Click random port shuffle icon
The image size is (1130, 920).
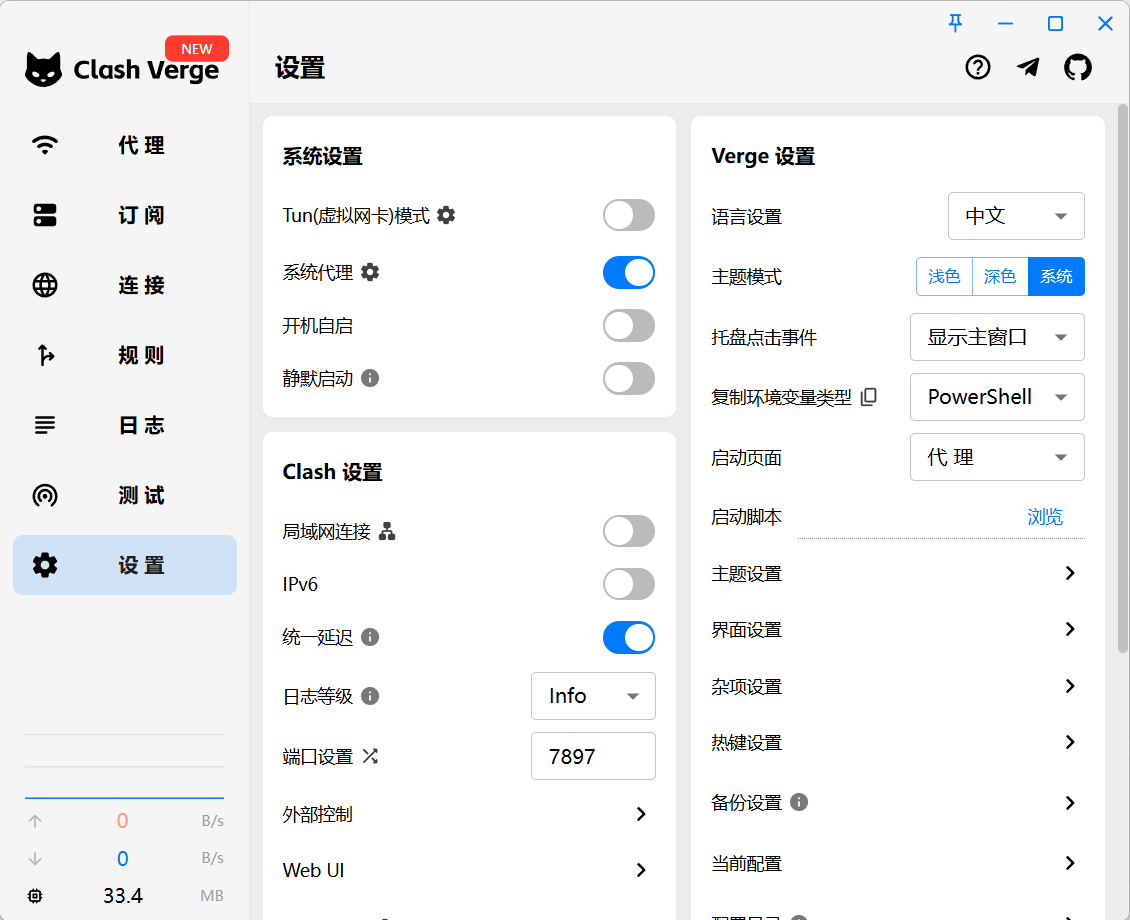(x=370, y=756)
